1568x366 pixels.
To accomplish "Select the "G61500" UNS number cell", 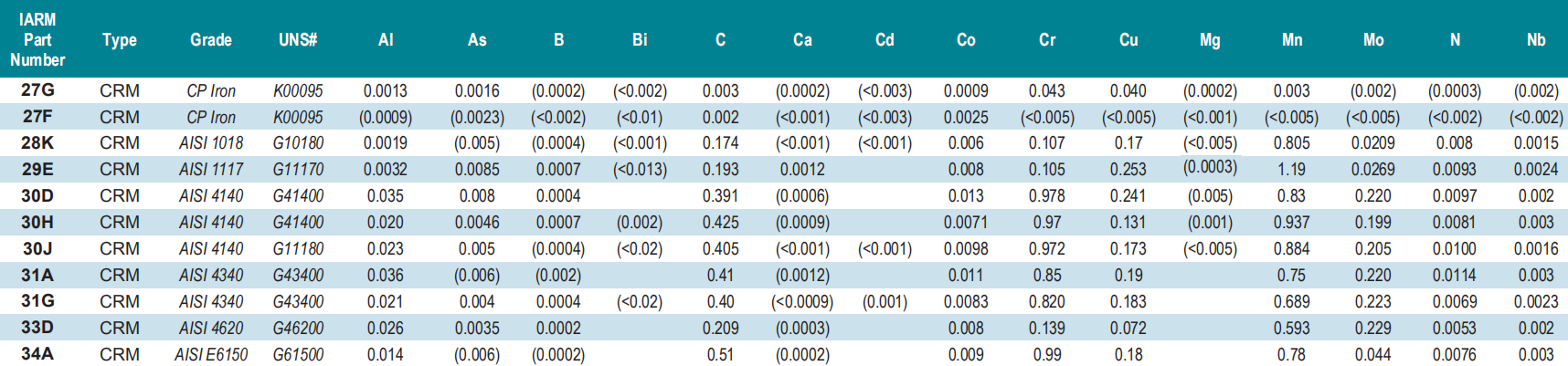I will point(298,354).
